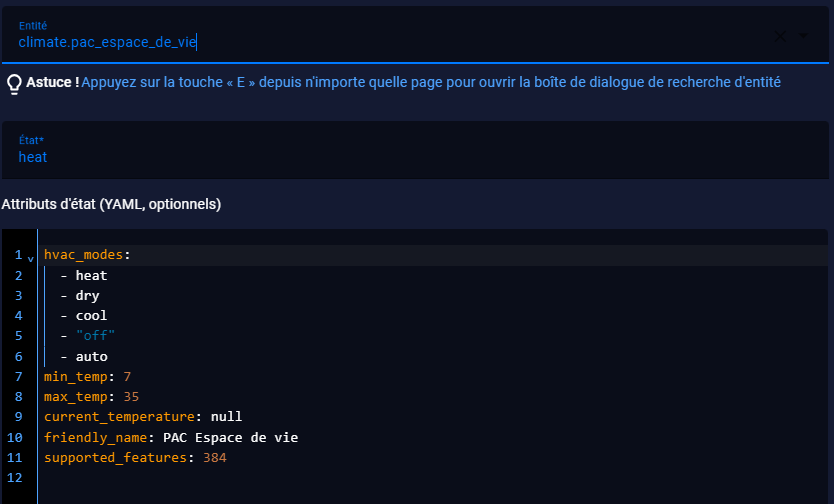The height and width of the screenshot is (504, 834).
Task: Click the supported_features value 384
Action: click(x=215, y=458)
